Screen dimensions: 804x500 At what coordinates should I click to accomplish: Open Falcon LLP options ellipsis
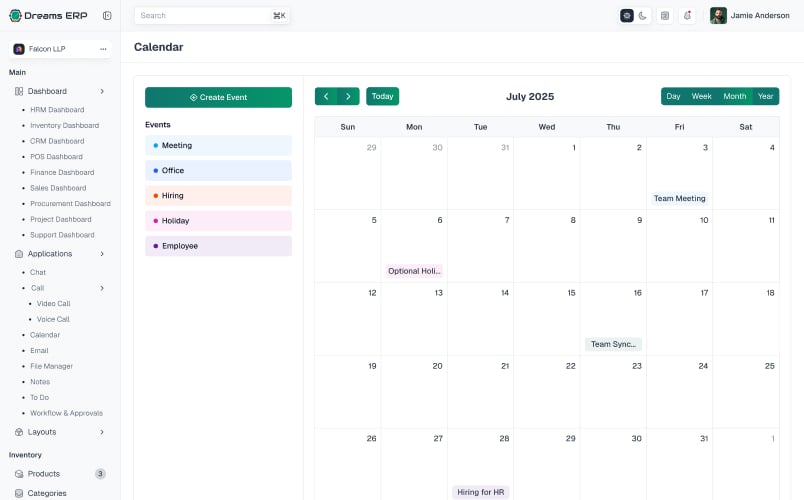(103, 49)
